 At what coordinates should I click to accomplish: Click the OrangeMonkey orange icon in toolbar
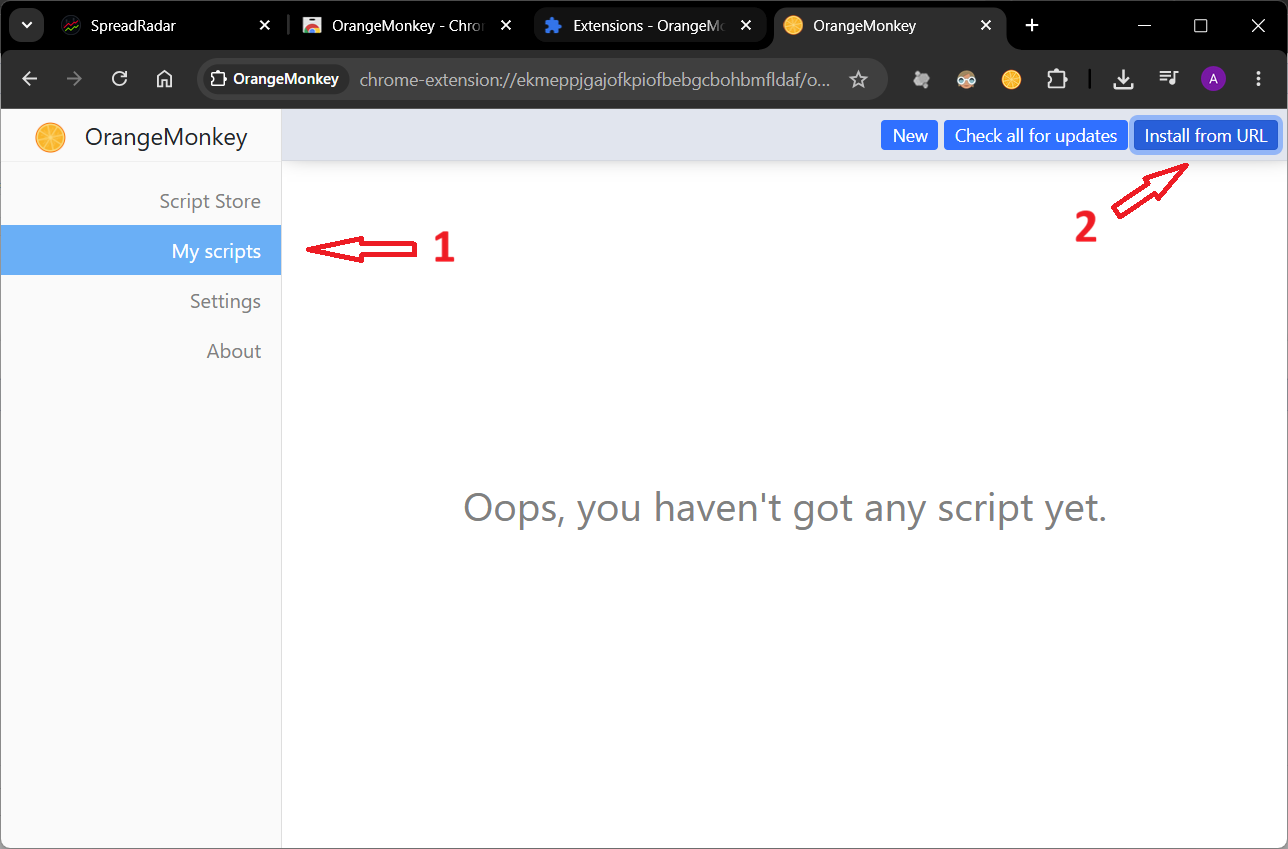[x=1011, y=79]
